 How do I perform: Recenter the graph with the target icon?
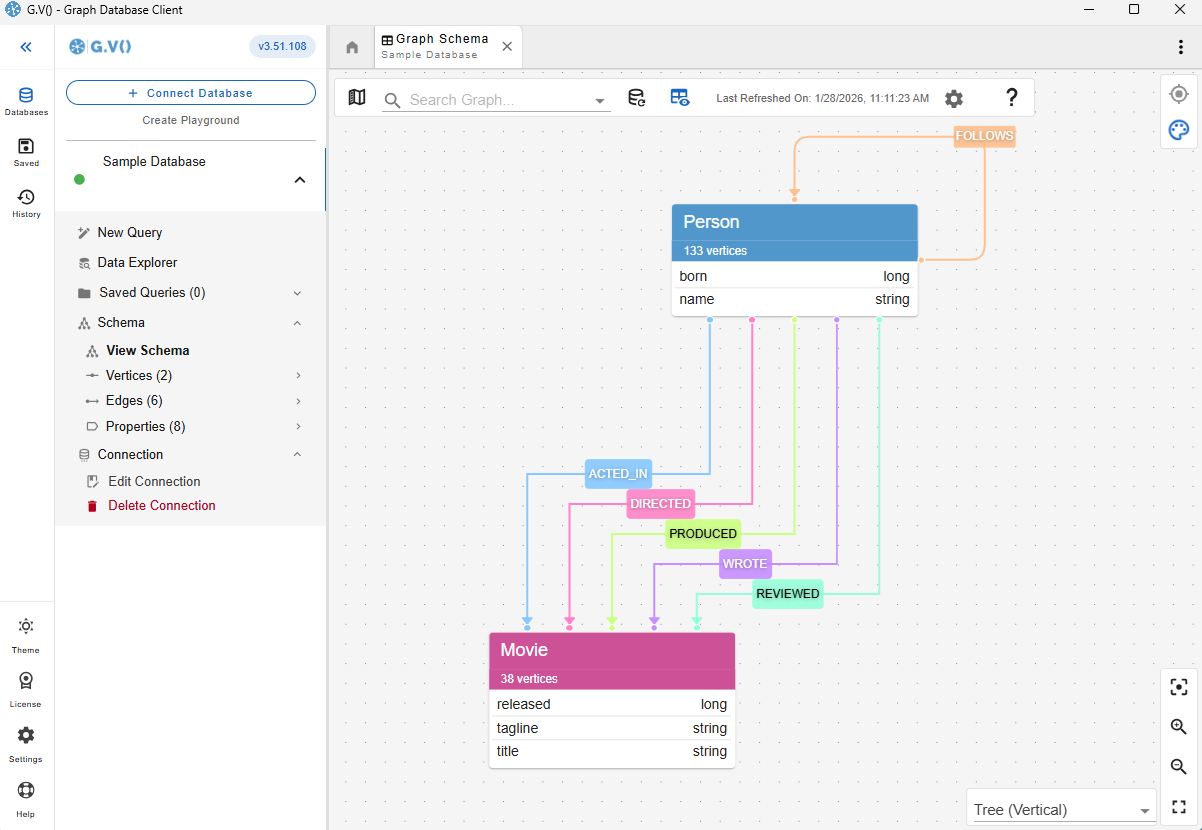tap(1178, 93)
